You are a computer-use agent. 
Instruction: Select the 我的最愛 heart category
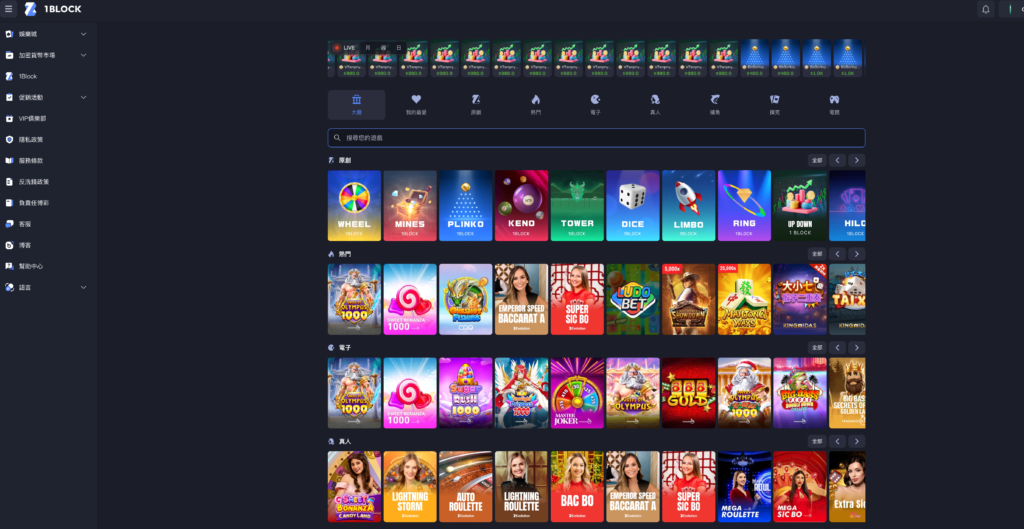416,104
